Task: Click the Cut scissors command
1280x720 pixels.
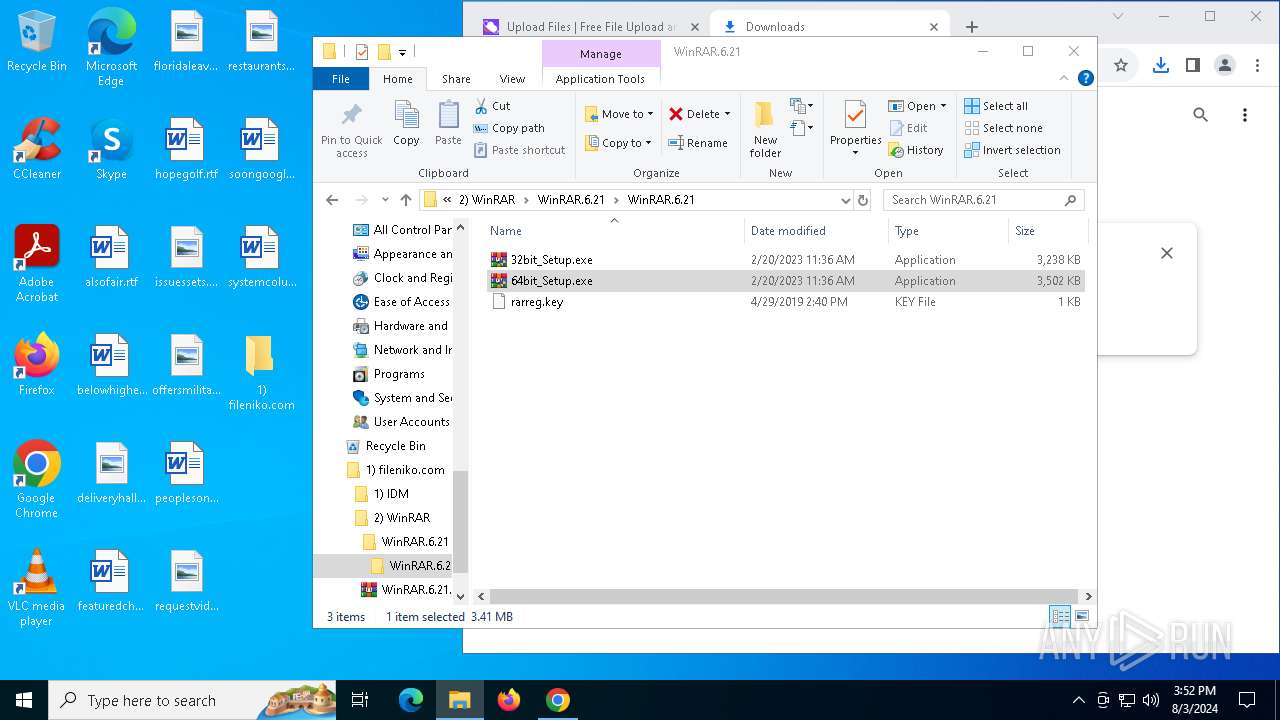Action: point(492,106)
